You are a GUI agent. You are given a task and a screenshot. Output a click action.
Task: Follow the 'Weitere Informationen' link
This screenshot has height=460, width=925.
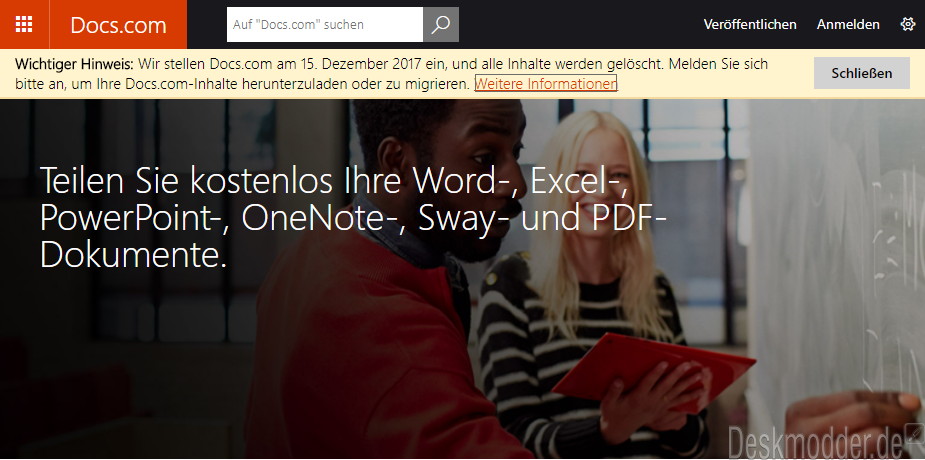click(546, 84)
